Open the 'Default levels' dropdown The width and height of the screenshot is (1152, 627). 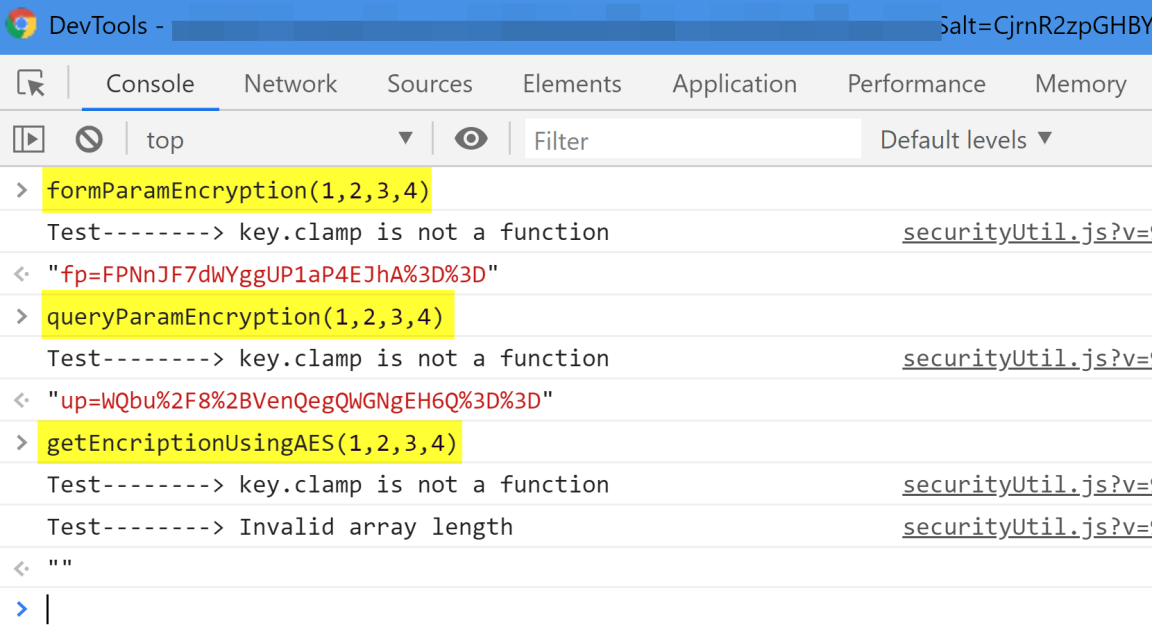[963, 139]
